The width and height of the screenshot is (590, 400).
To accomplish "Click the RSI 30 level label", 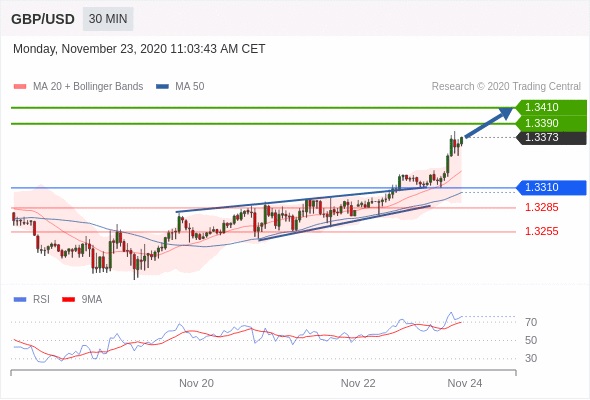I will coord(531,358).
